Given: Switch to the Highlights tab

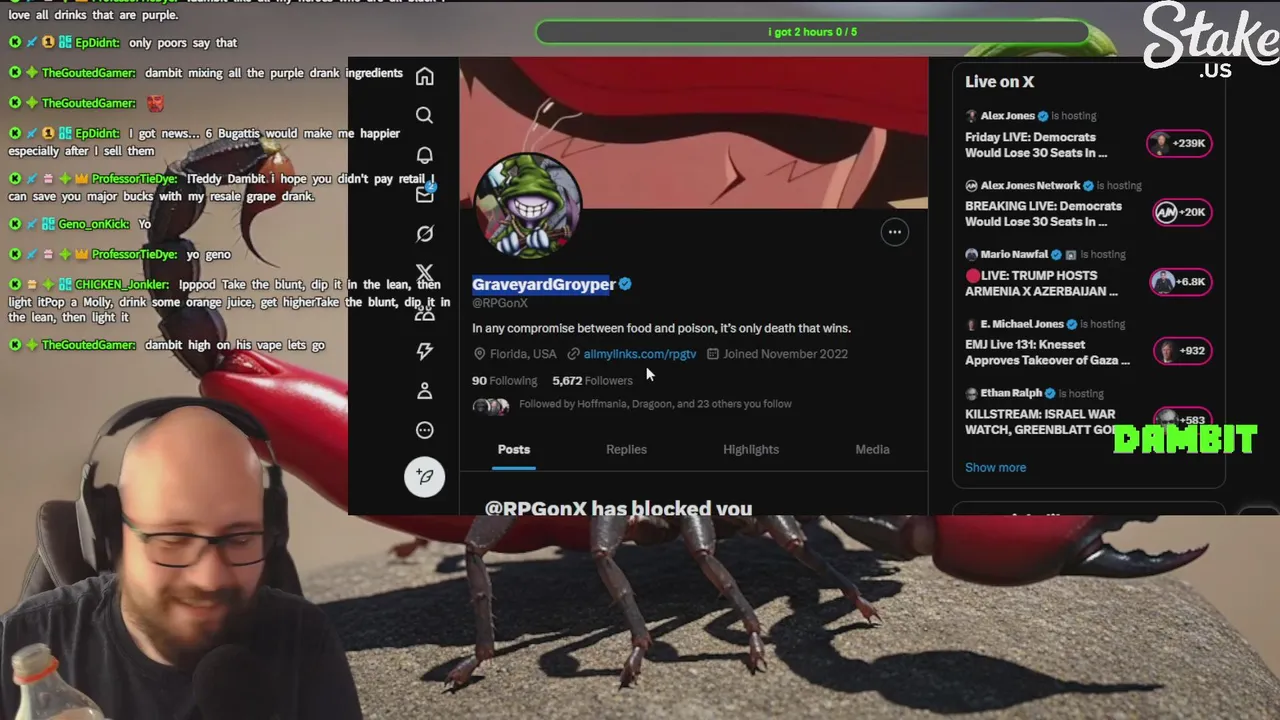Looking at the screenshot, I should [x=751, y=450].
